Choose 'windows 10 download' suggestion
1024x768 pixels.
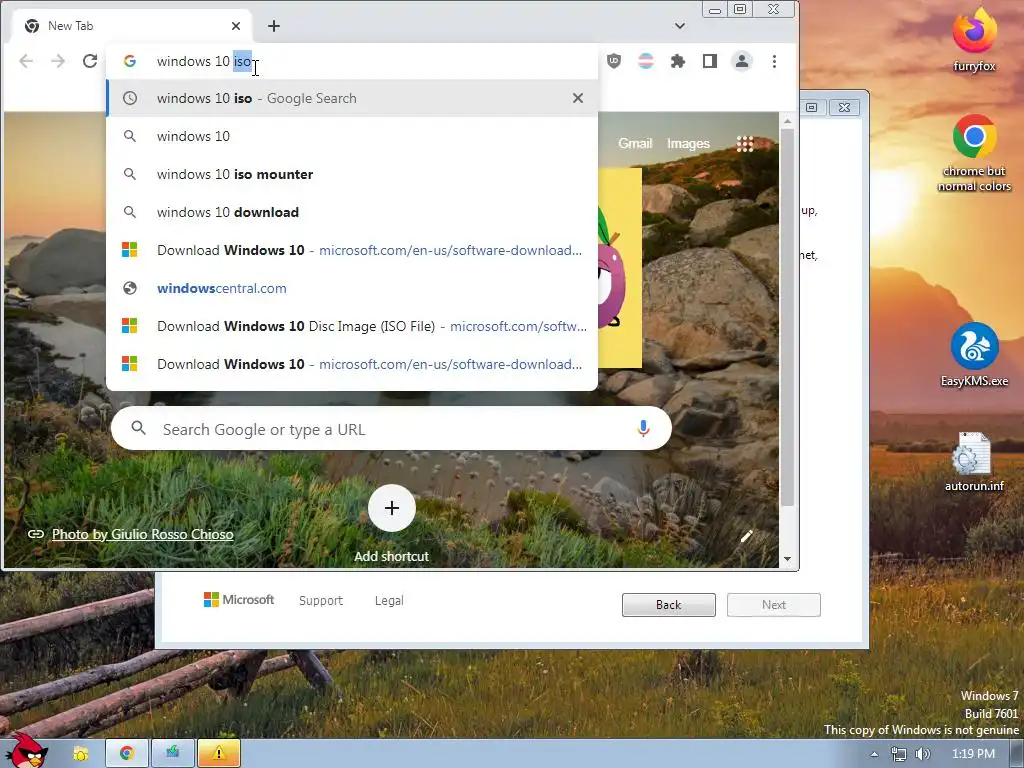(352, 212)
